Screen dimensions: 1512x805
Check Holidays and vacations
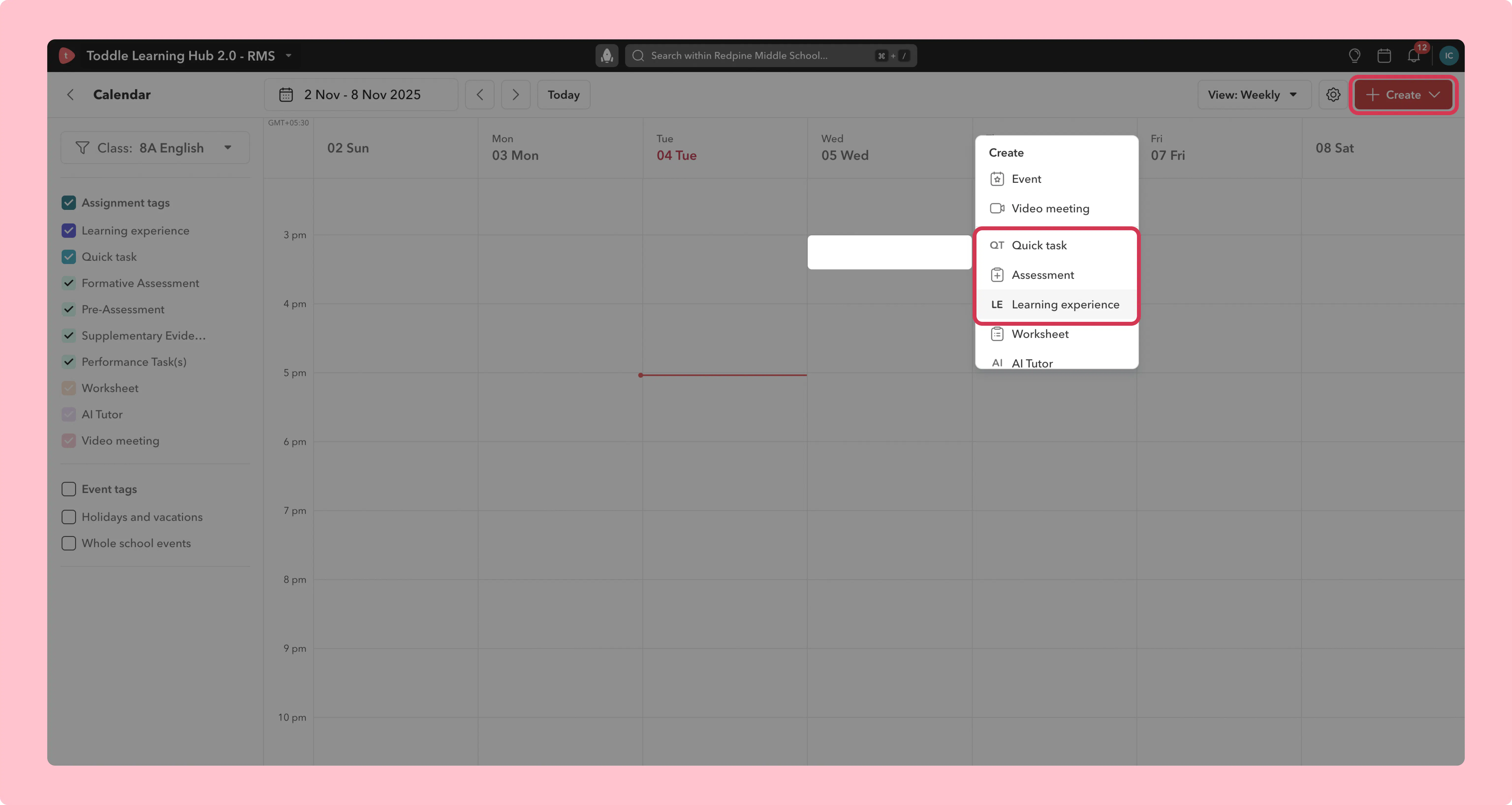click(69, 517)
